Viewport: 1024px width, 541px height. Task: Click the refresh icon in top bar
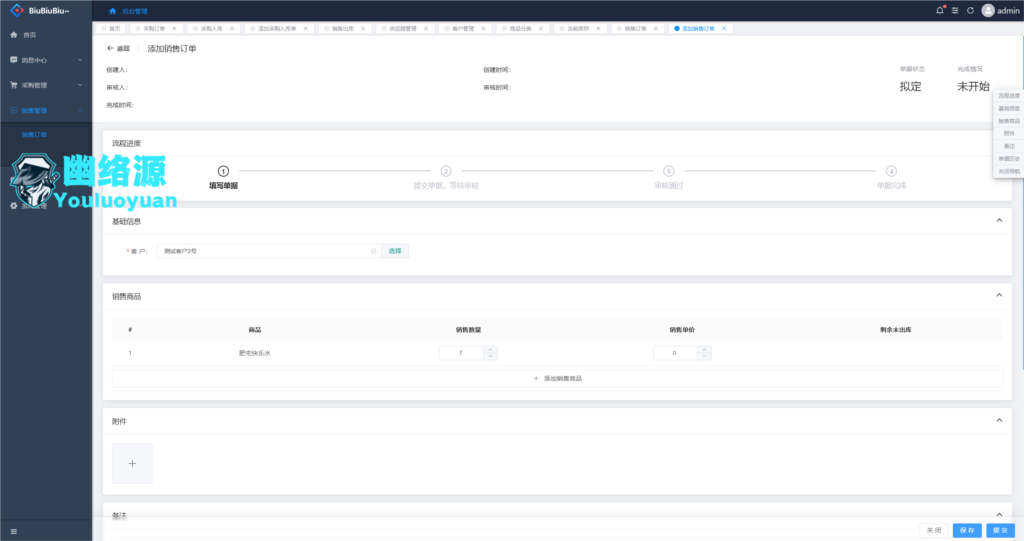coord(970,10)
